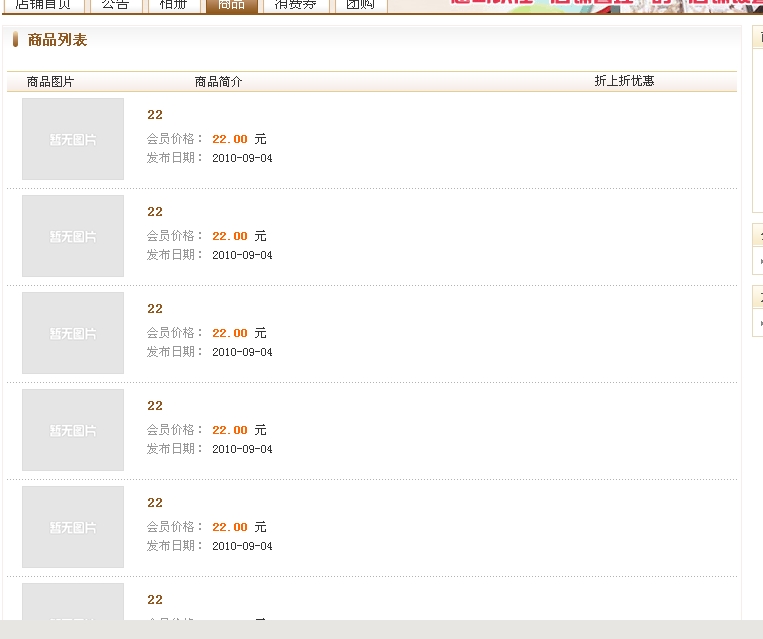Click the second product's 暂无图片 thumbnail
763x639 pixels.
73,236
